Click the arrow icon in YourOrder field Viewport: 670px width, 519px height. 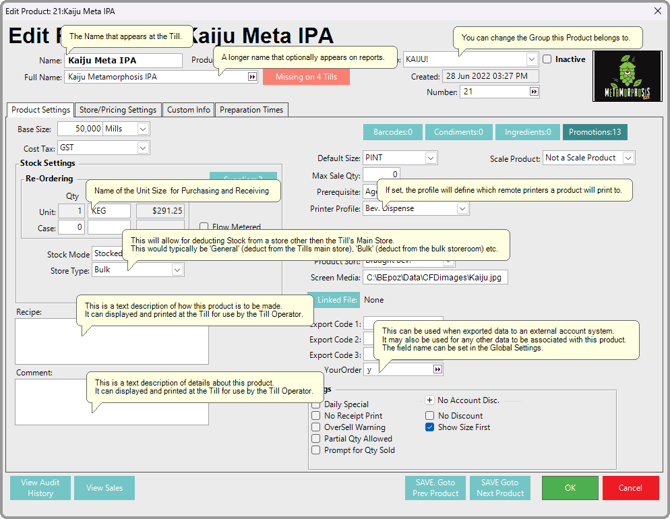(x=423, y=369)
